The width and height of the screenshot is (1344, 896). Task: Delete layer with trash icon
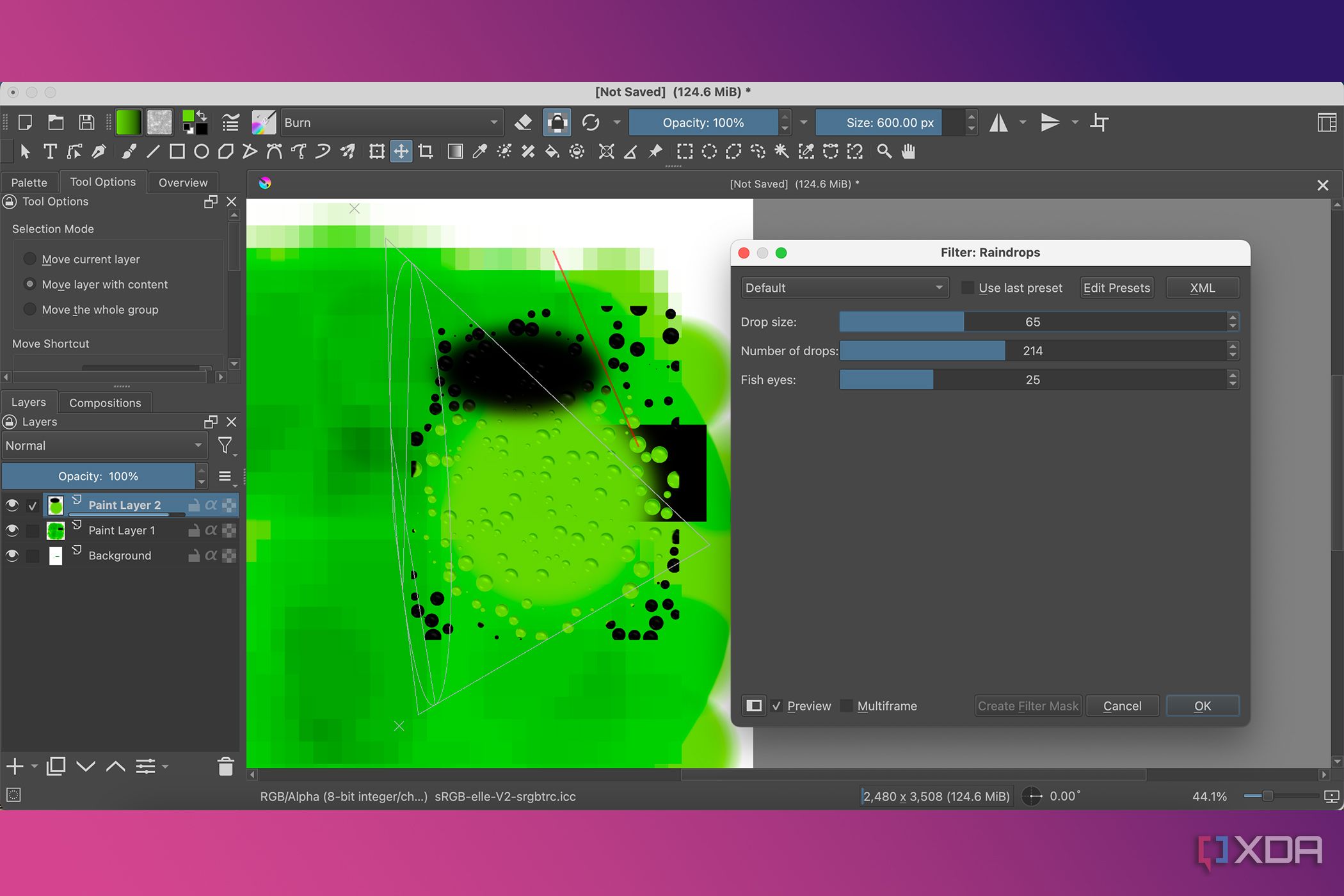(x=225, y=766)
